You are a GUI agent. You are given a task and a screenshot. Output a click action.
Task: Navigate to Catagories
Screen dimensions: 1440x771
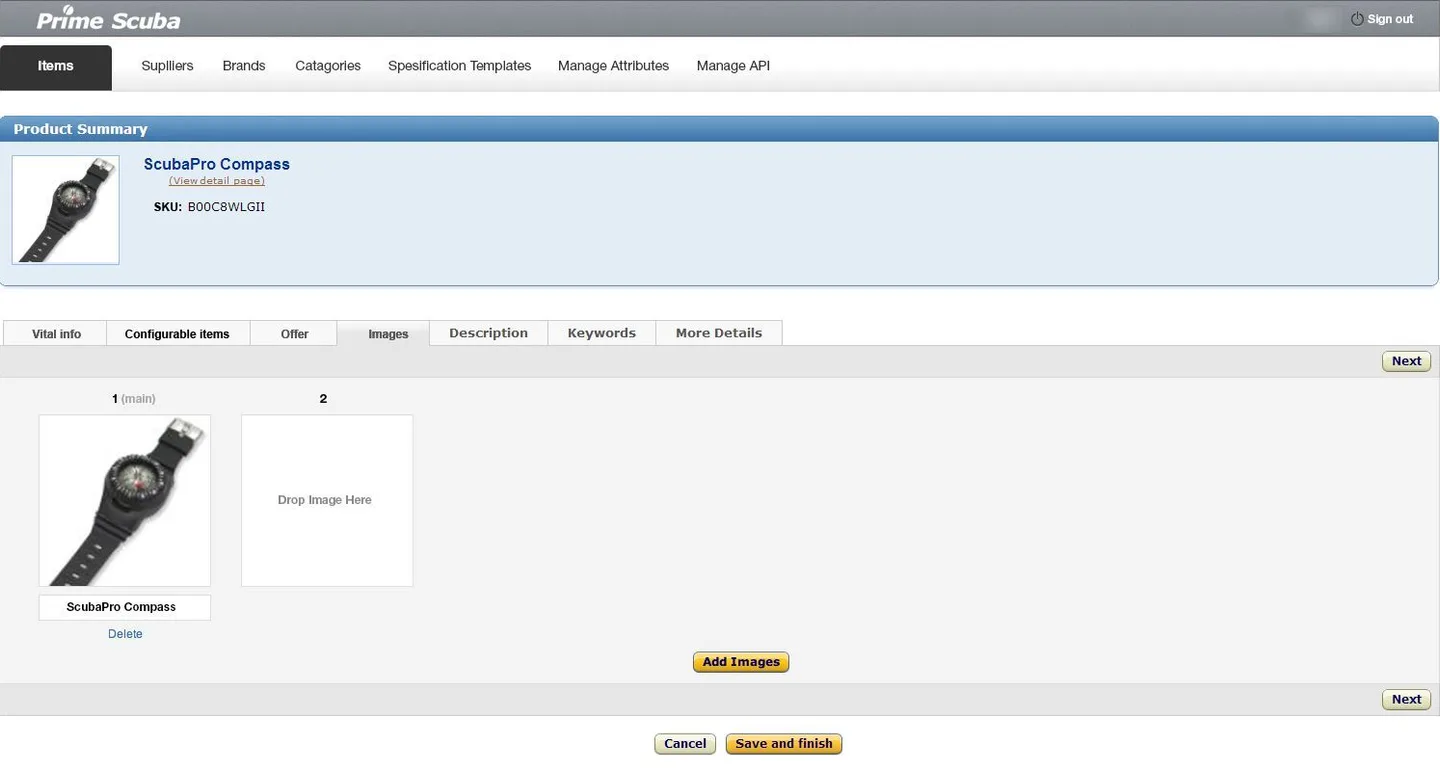(328, 66)
